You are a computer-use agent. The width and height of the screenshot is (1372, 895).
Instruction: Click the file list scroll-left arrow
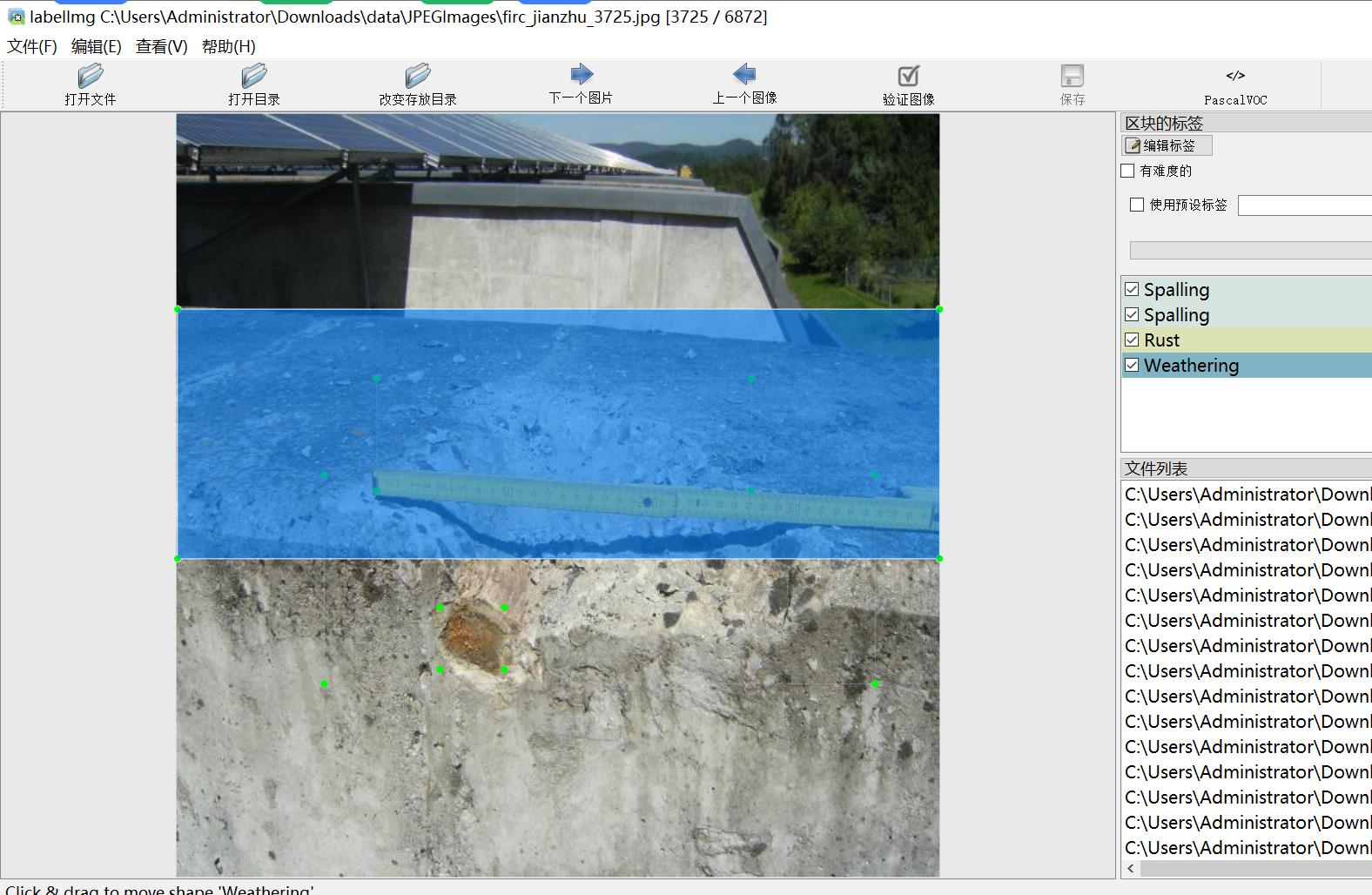coord(1131,868)
